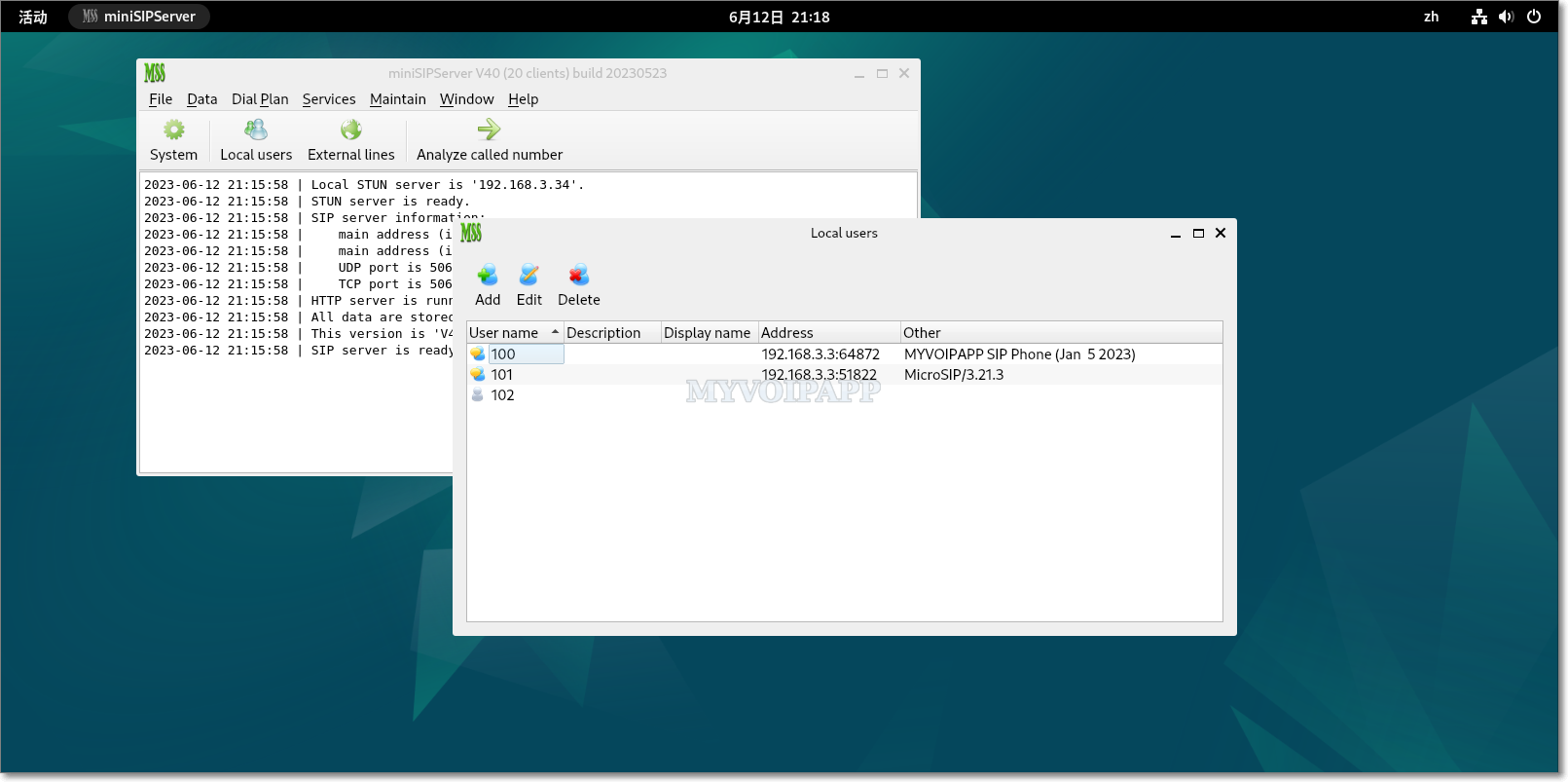Sort by User name column header
Screen dimensions: 1568x782
coord(515,333)
